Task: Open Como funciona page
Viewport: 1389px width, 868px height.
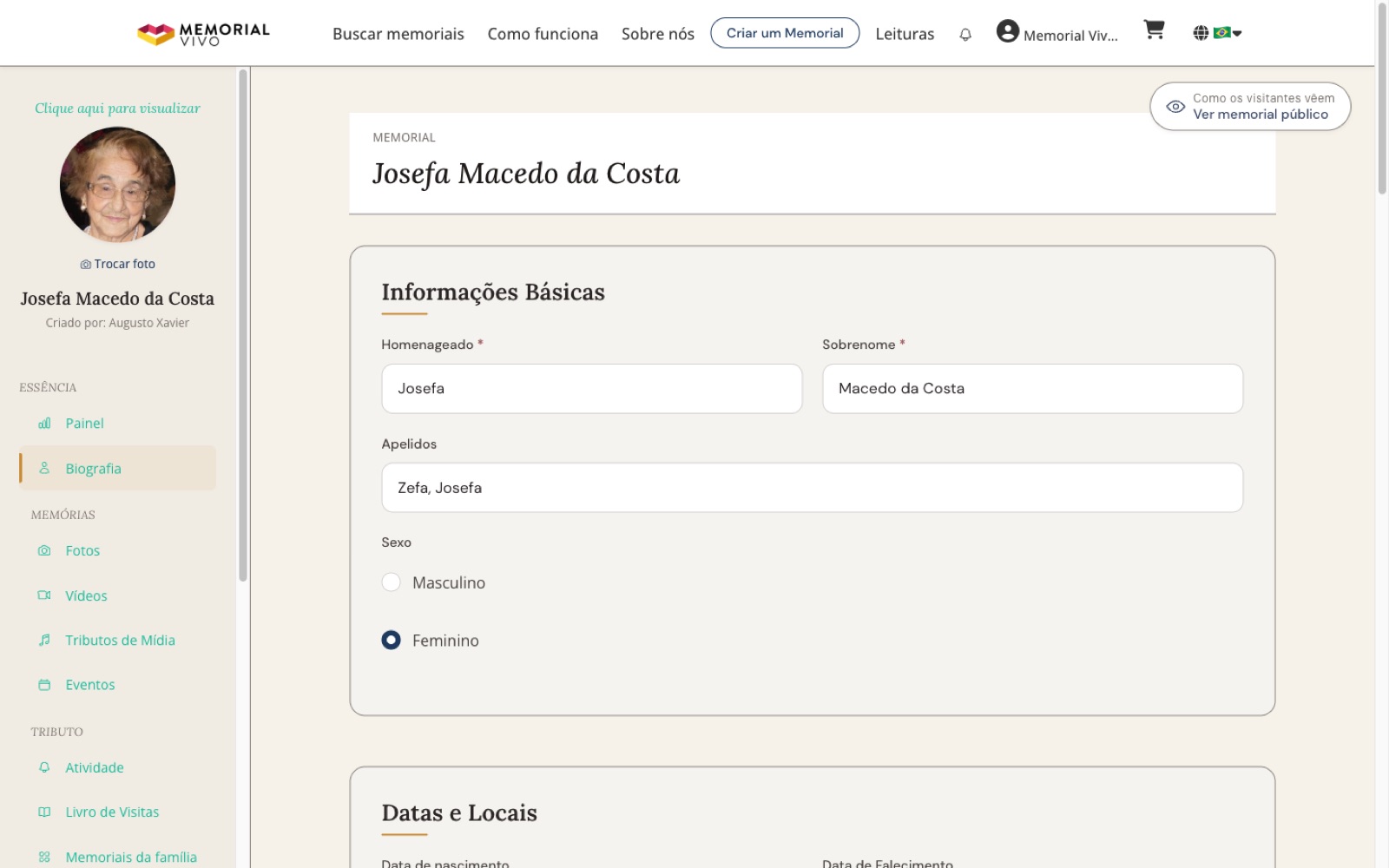Action: [x=543, y=34]
